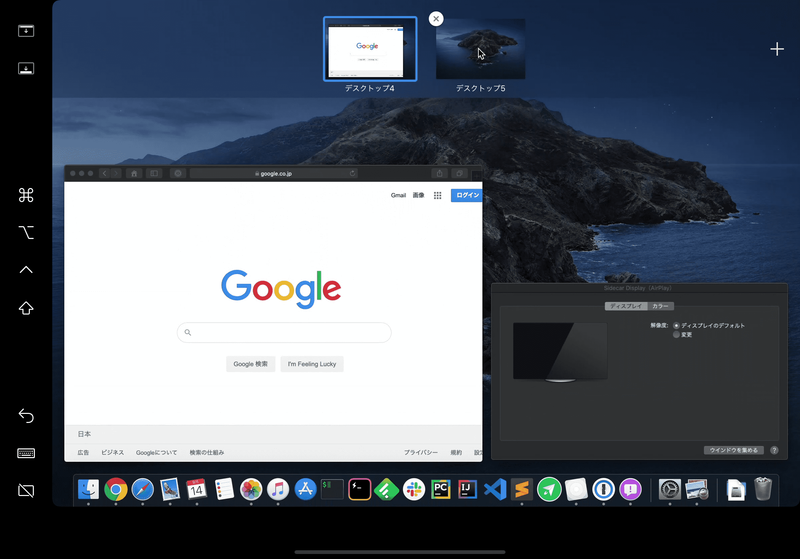This screenshot has height=559, width=800.
Task: Click the I'm Feeling Lucky button
Action: [x=312, y=364]
